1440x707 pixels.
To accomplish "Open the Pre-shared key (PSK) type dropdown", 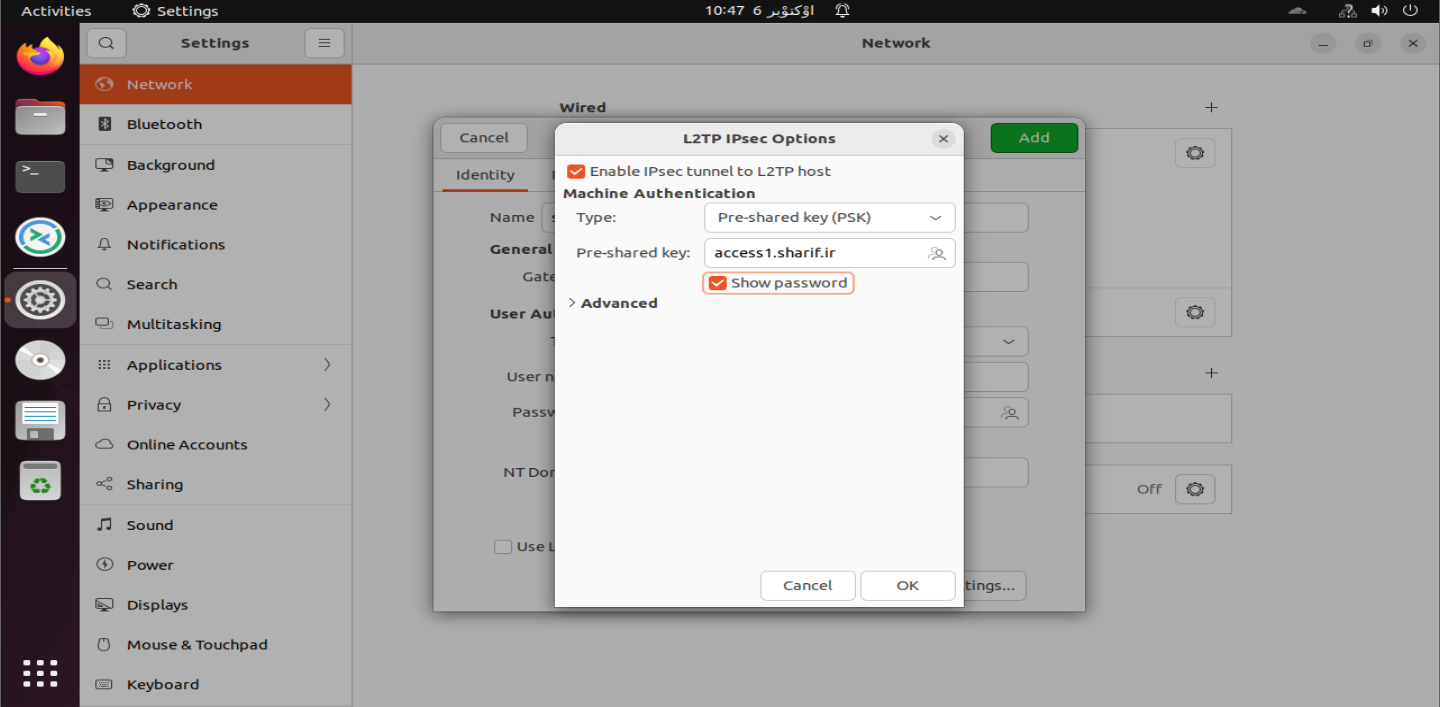I will point(829,218).
